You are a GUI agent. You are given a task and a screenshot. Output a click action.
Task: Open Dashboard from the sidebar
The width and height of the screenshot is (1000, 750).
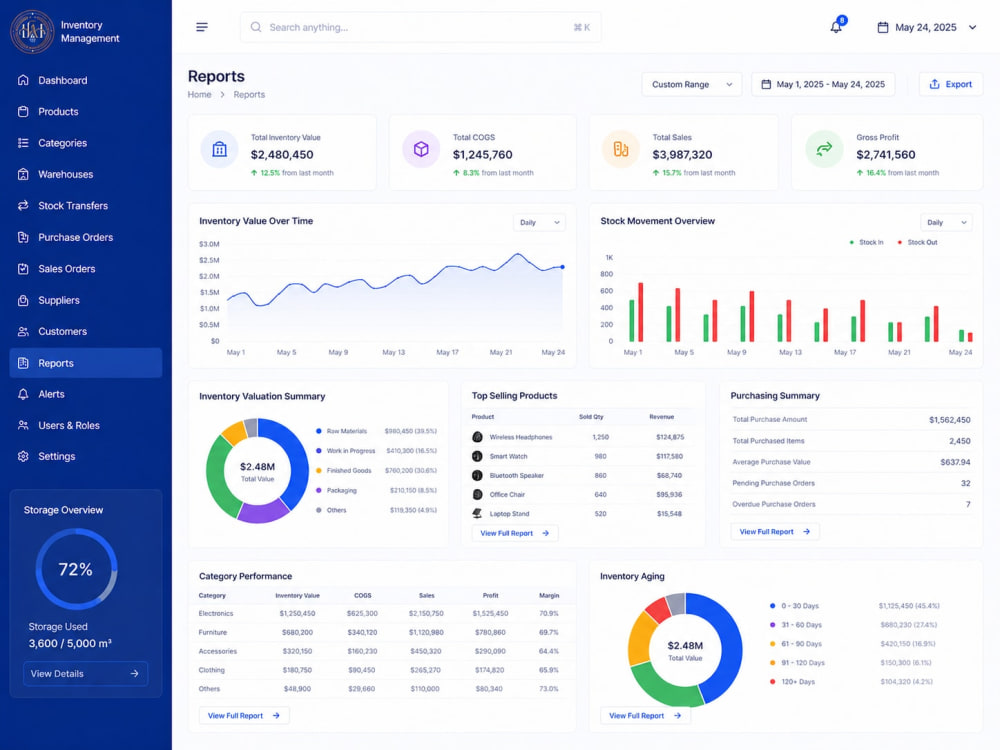coord(85,80)
